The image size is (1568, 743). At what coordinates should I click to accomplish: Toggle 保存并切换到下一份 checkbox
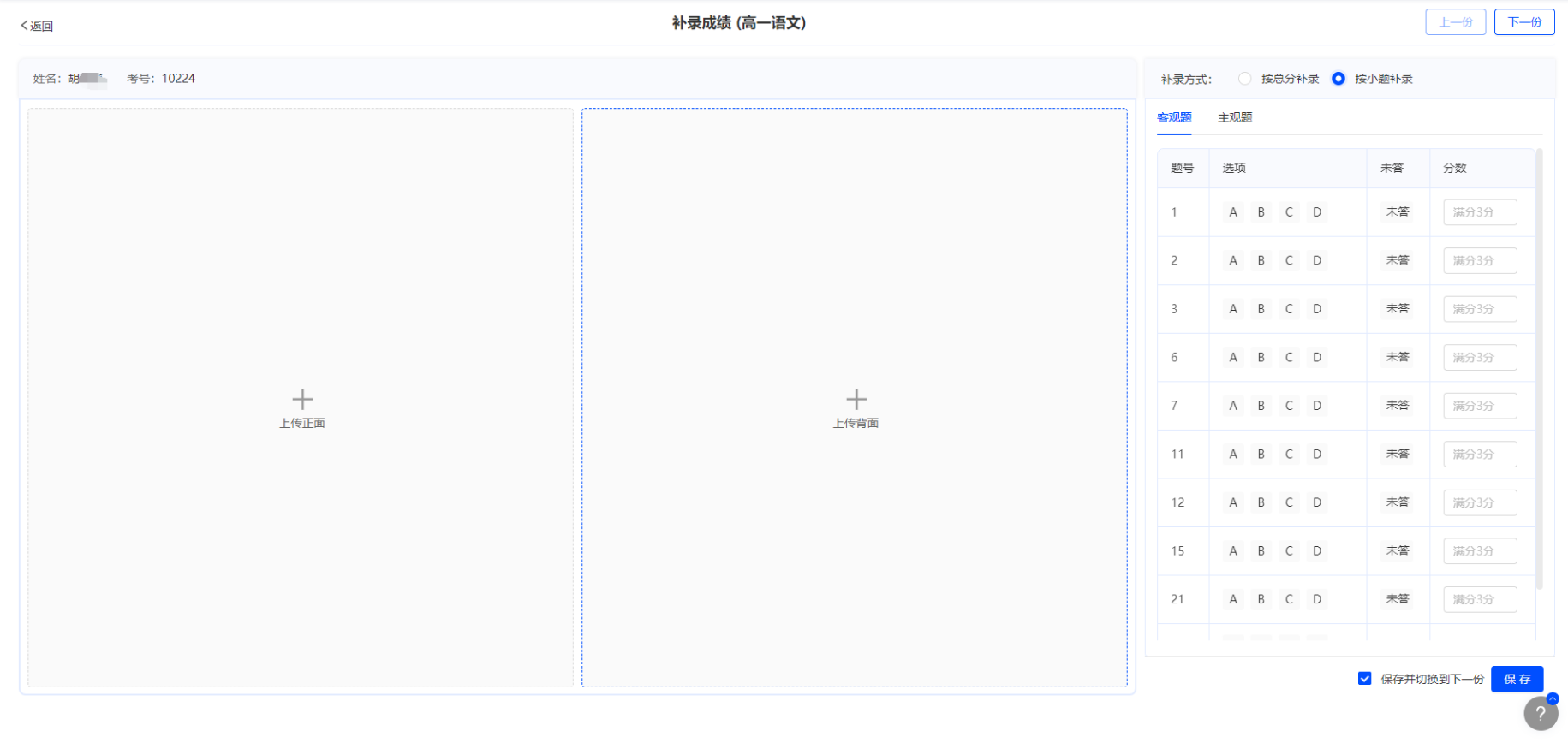1365,679
